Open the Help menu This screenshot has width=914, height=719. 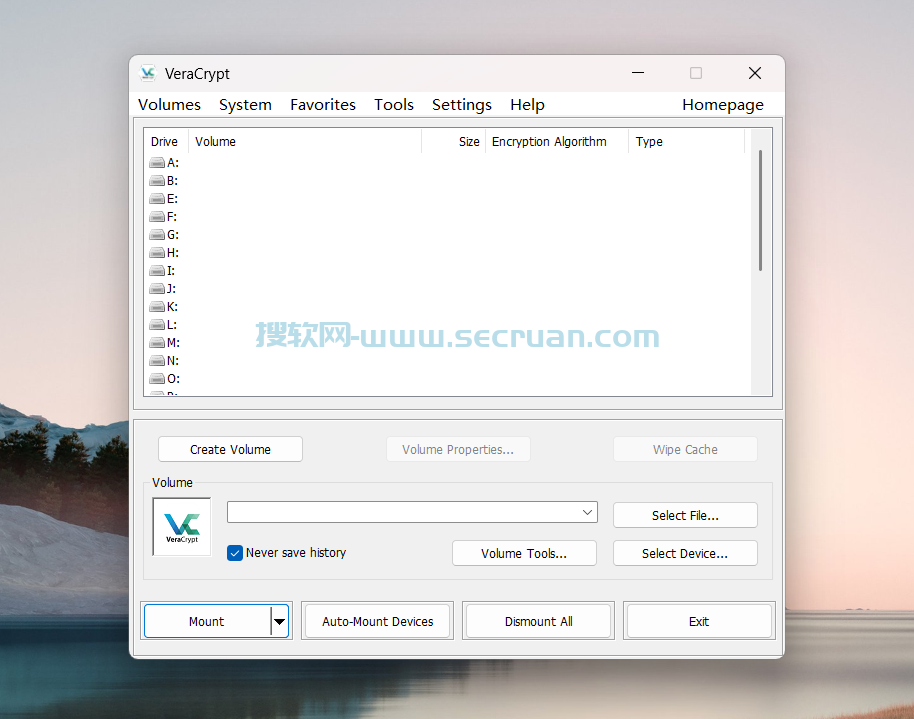528,105
